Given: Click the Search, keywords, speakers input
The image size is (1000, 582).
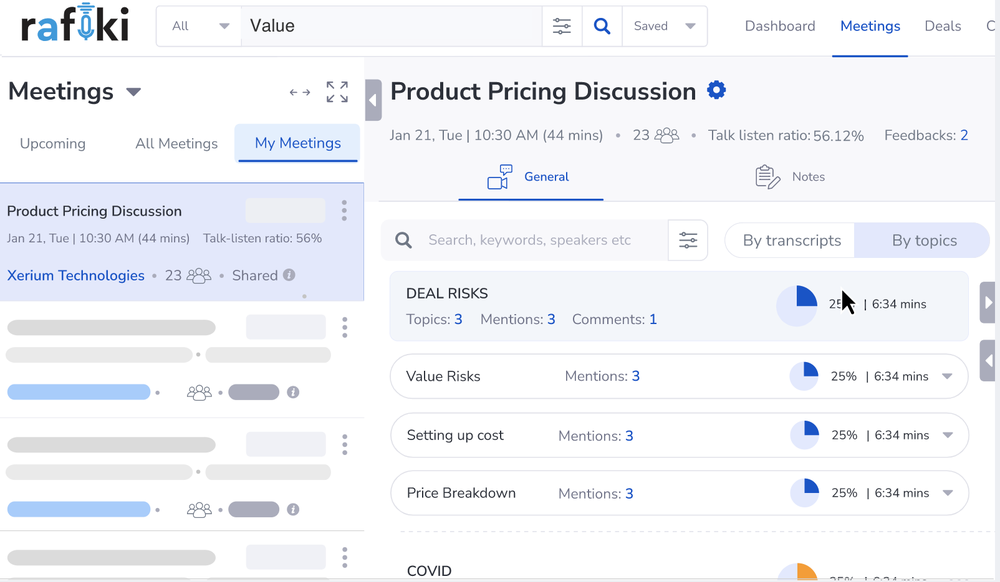Looking at the screenshot, I should 529,240.
